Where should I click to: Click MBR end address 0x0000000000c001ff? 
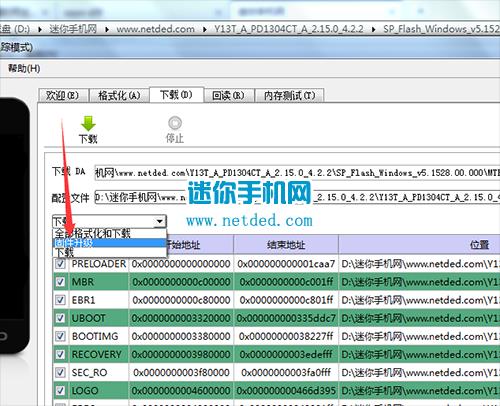pyautogui.click(x=286, y=282)
